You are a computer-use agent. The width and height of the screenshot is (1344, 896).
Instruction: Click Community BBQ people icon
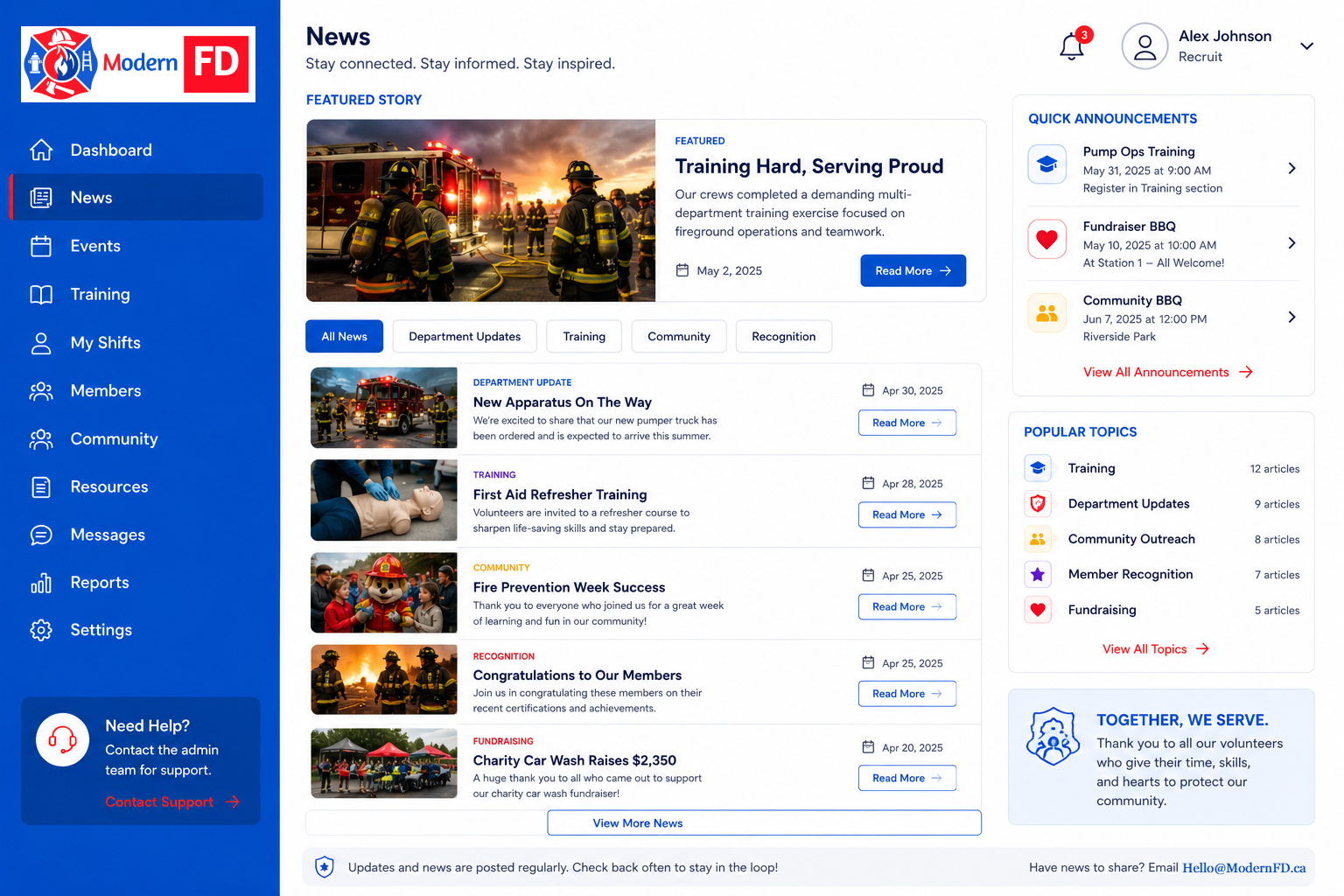click(1046, 312)
